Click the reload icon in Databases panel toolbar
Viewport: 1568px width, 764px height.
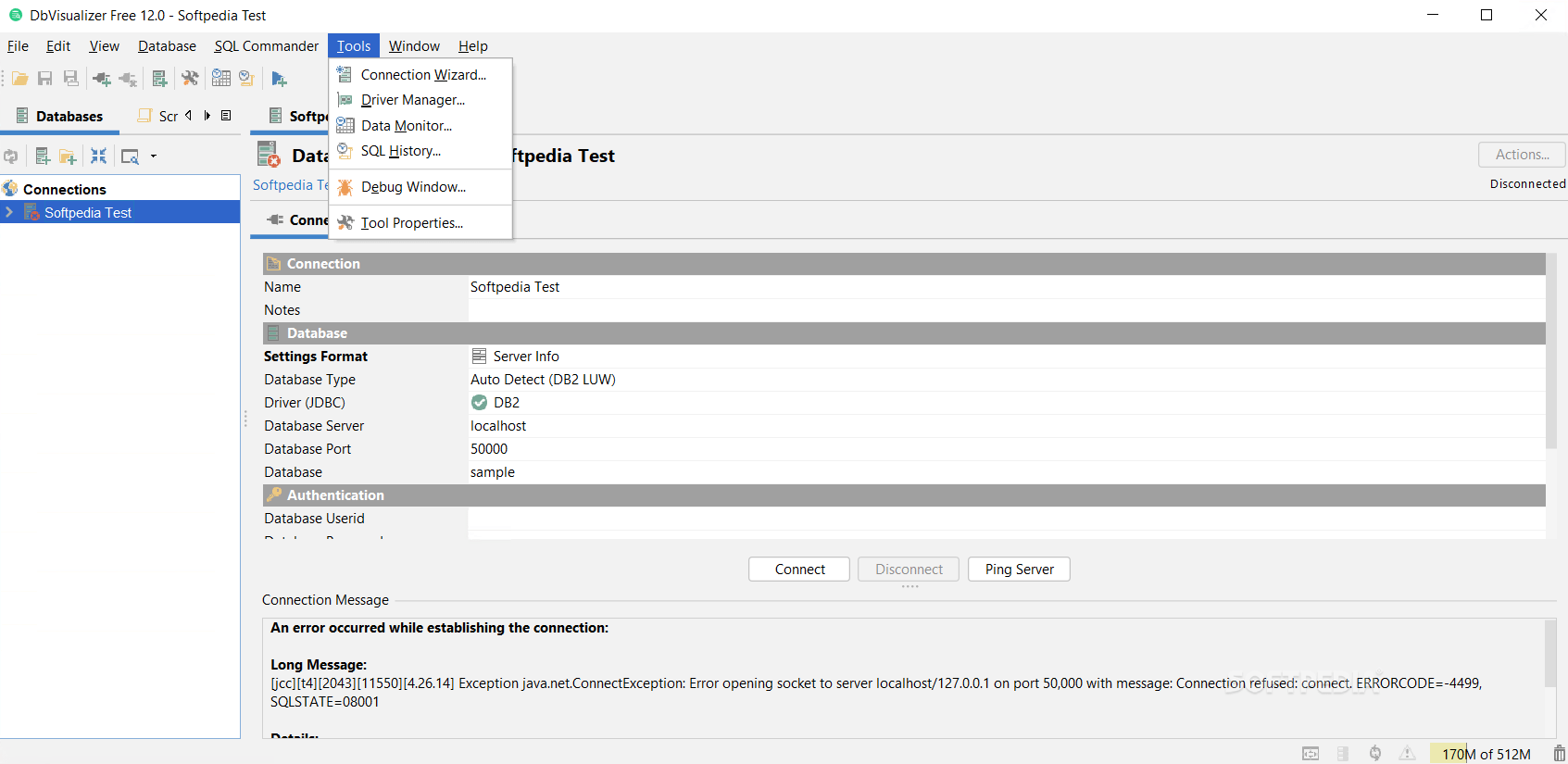(x=11, y=157)
